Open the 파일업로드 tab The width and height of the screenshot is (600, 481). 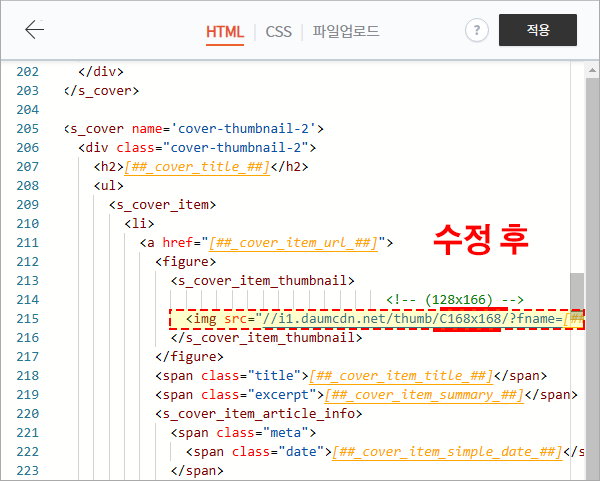coord(346,31)
